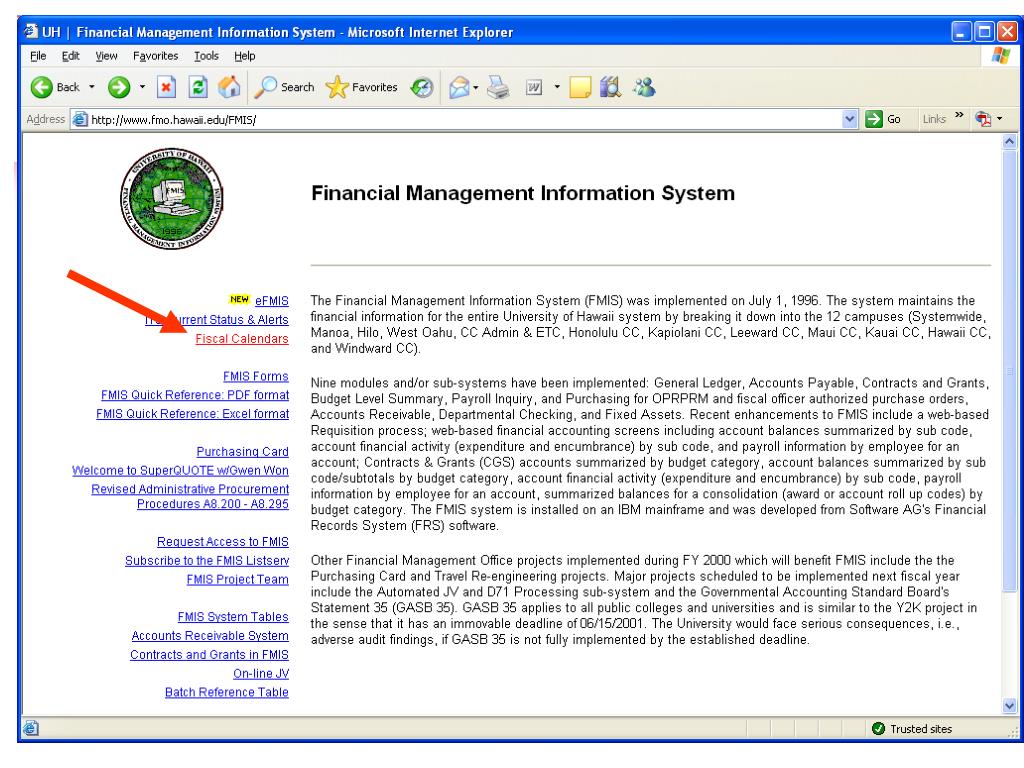Click the FMIS University of Hawaii seal
The height and width of the screenshot is (768, 1024).
coord(172,198)
